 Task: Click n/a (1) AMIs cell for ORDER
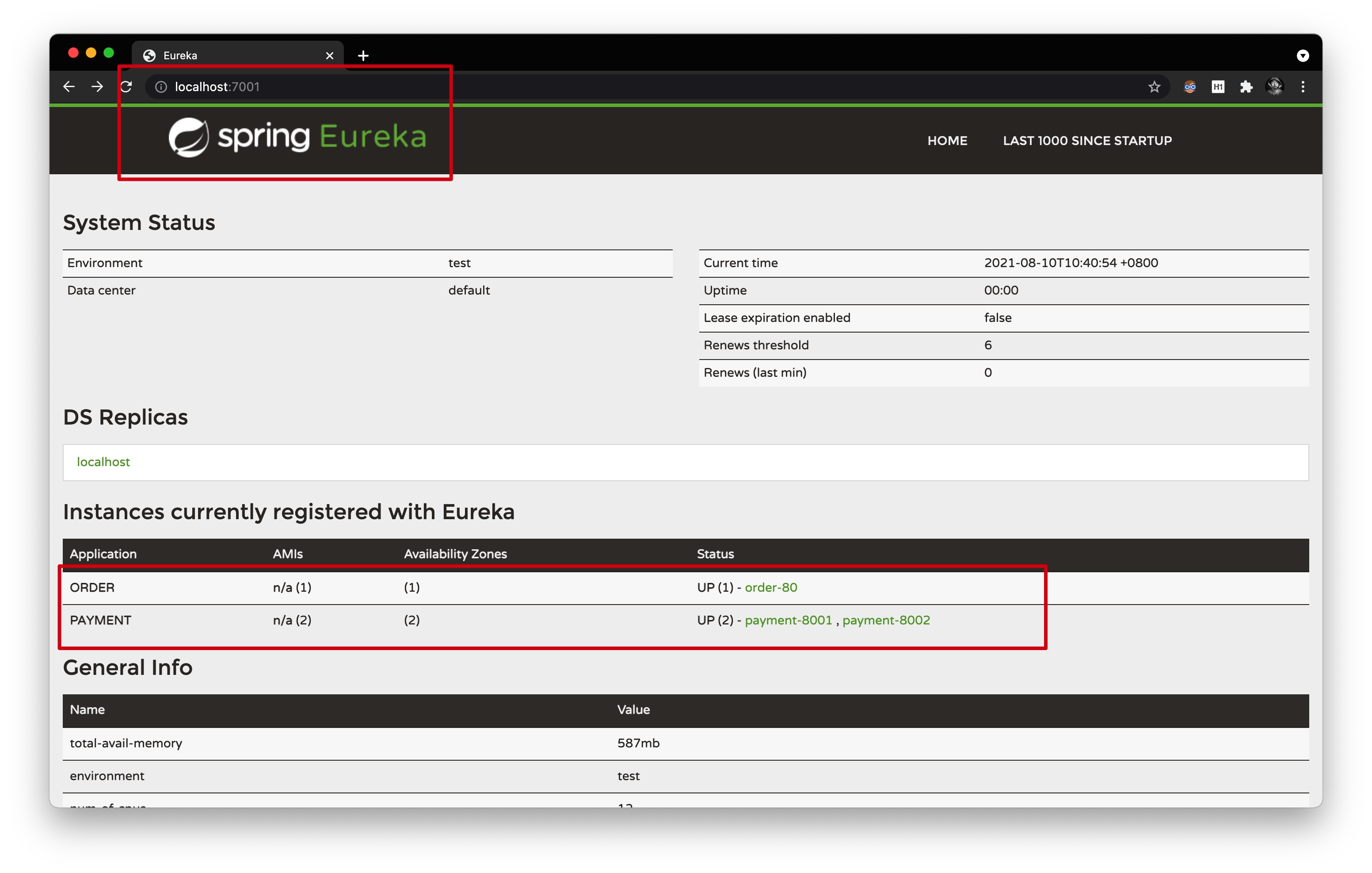292,587
